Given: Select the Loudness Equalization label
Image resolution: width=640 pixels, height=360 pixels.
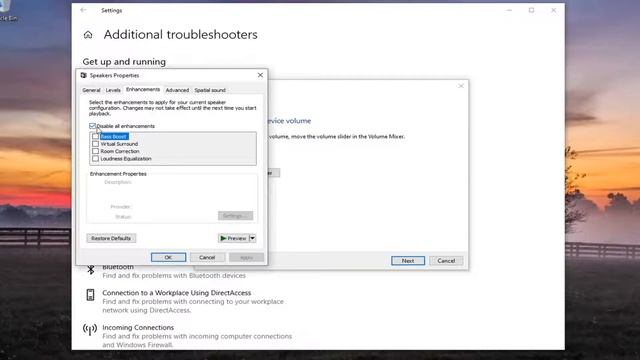Looking at the screenshot, I should click(x=126, y=158).
